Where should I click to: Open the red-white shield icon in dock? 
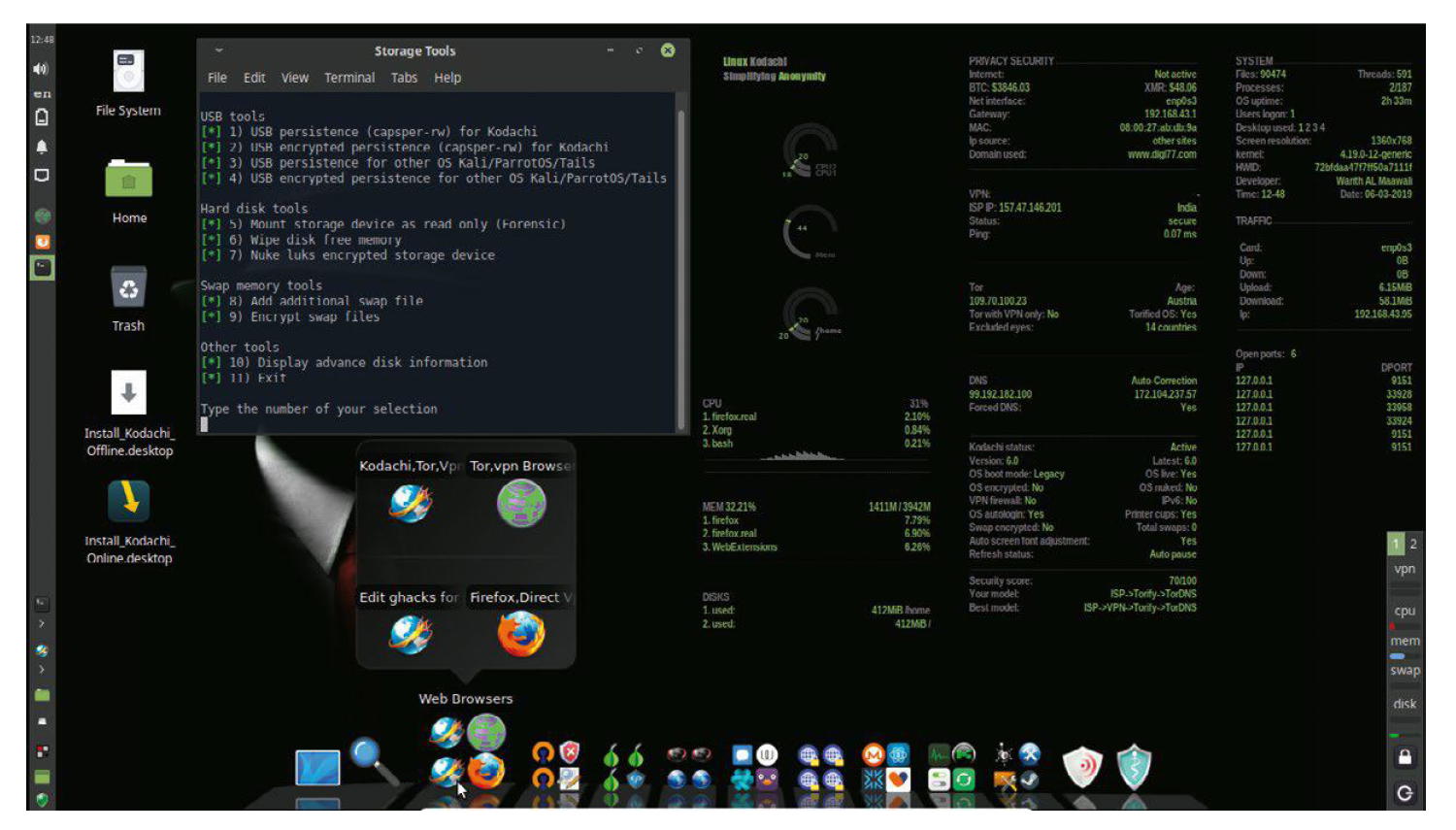click(1082, 767)
